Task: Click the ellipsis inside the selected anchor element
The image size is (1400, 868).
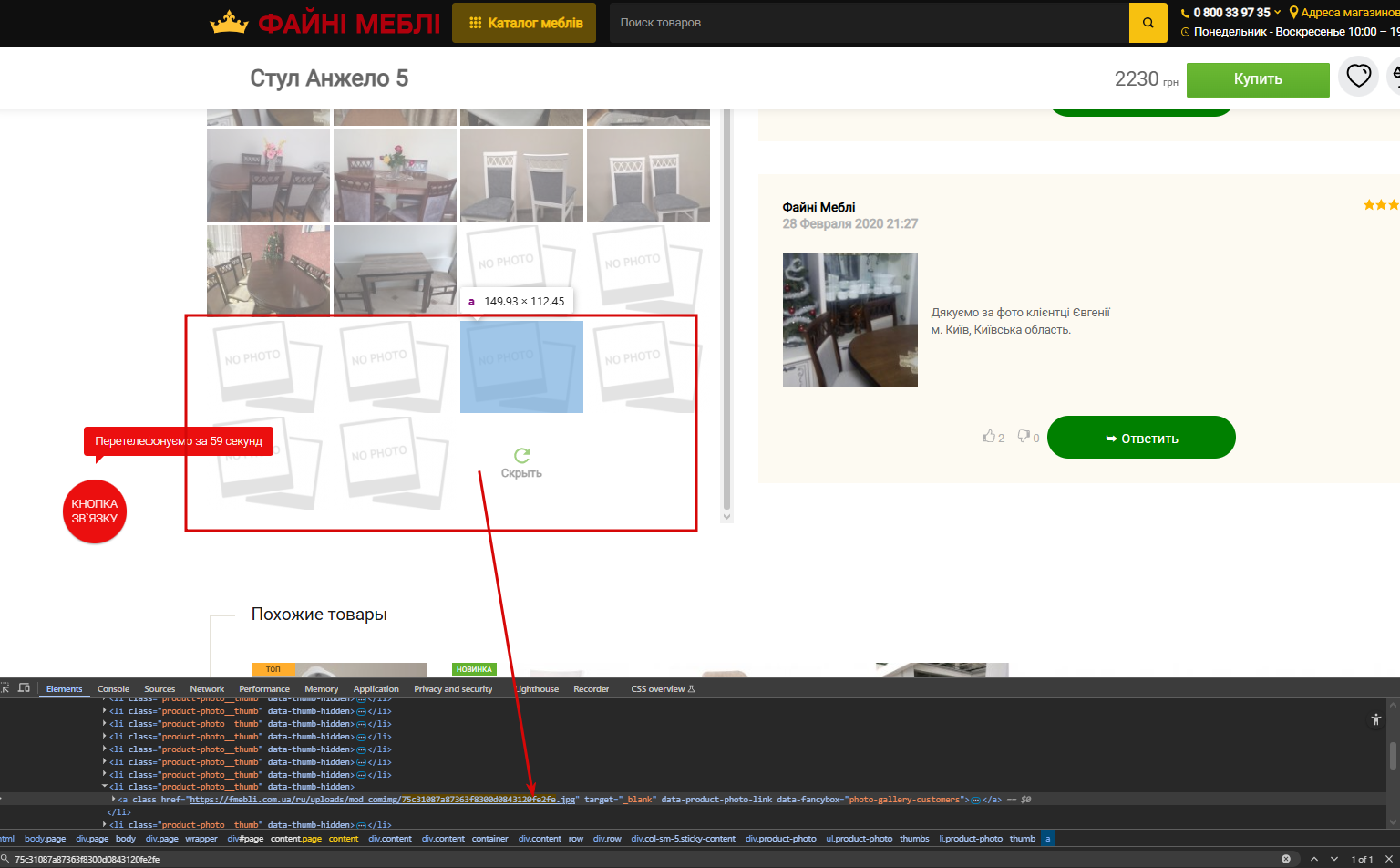Action: click(x=975, y=800)
